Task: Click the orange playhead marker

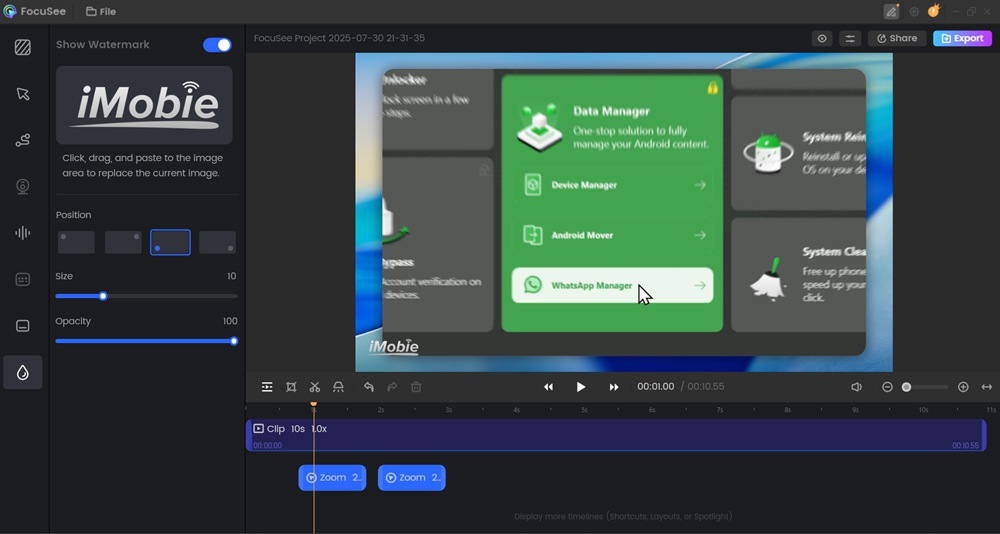Action: point(313,404)
